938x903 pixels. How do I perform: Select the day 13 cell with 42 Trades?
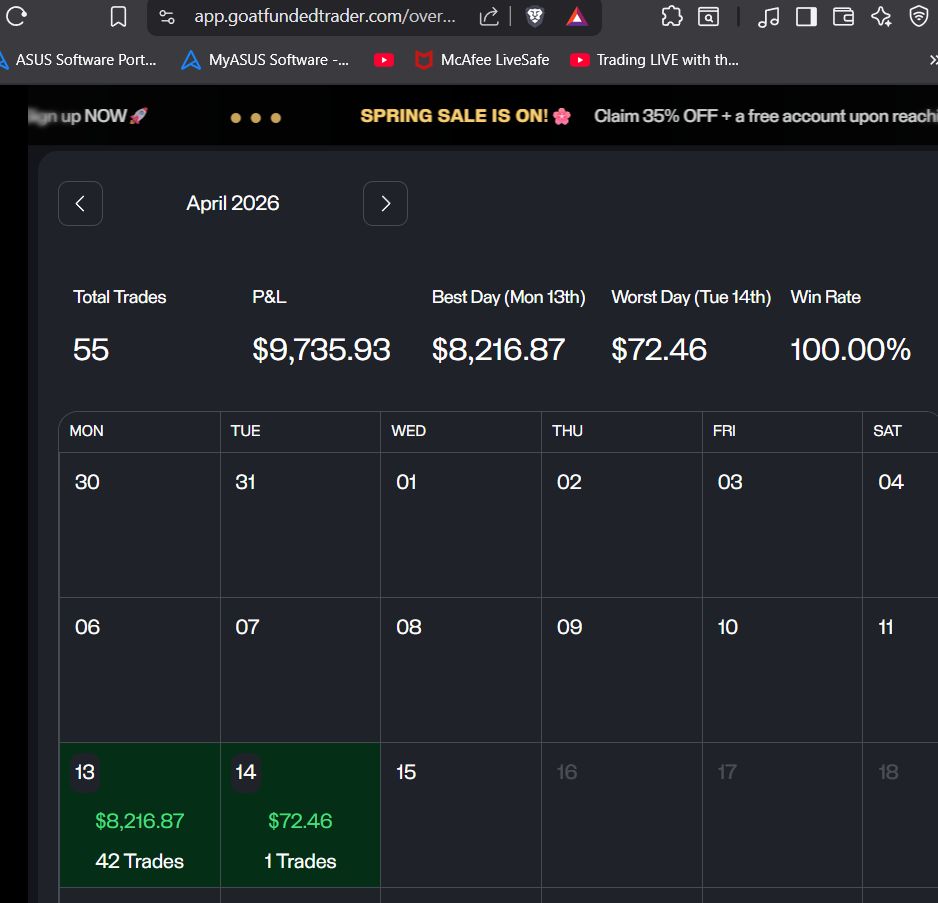pos(140,815)
